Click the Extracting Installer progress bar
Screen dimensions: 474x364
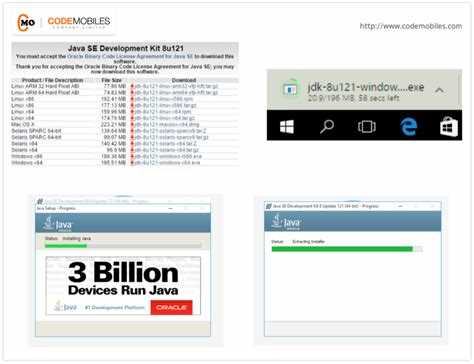click(x=347, y=249)
